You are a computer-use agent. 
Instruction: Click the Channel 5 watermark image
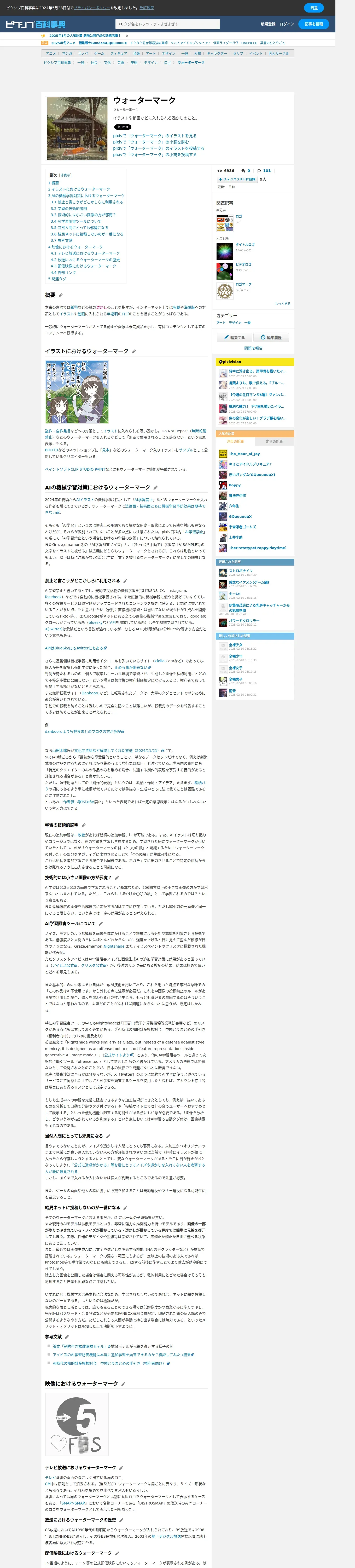[x=77, y=1424]
